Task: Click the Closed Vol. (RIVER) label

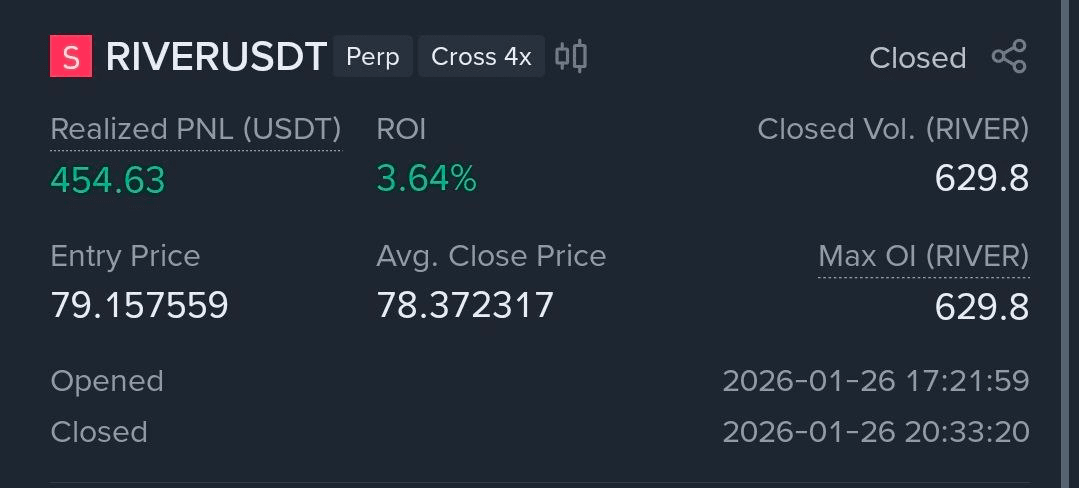Action: click(x=893, y=129)
